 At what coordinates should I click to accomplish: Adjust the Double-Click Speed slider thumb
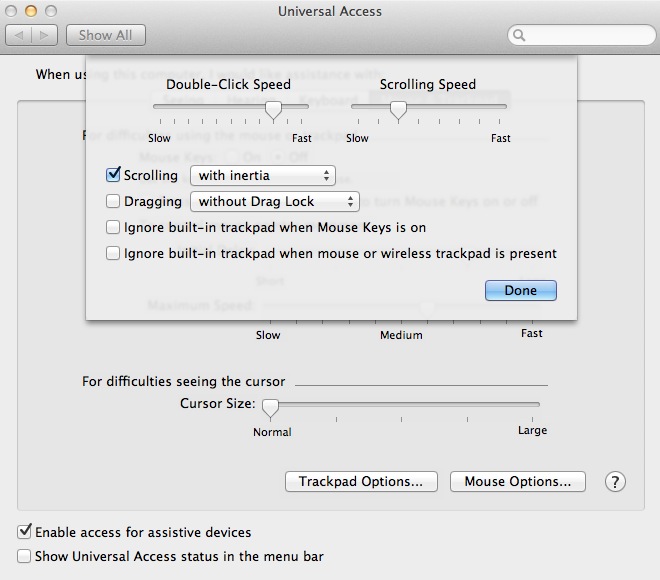[273, 111]
